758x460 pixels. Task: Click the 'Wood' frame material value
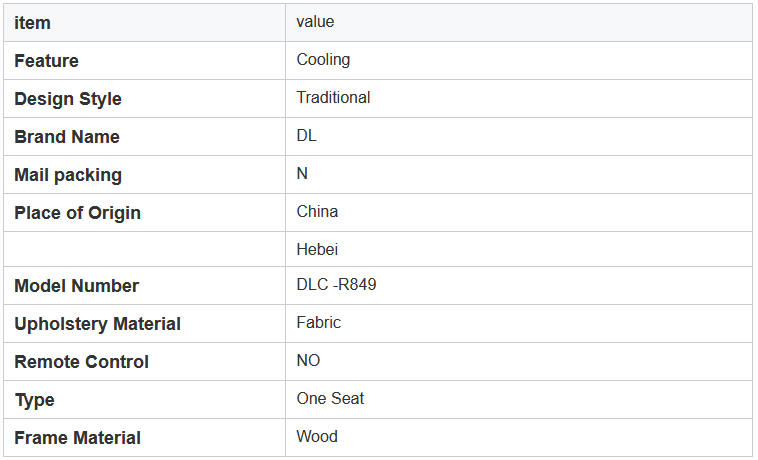click(317, 436)
